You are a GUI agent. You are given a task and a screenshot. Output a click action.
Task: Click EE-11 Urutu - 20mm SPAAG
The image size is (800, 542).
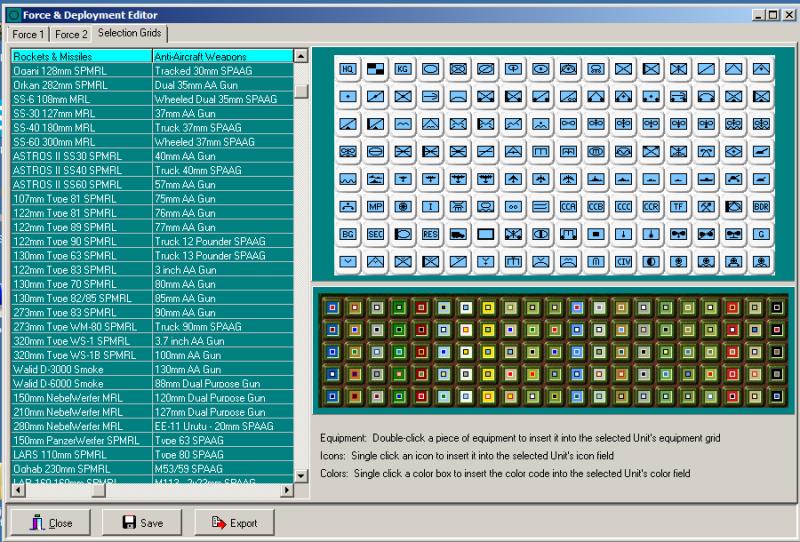pos(223,426)
